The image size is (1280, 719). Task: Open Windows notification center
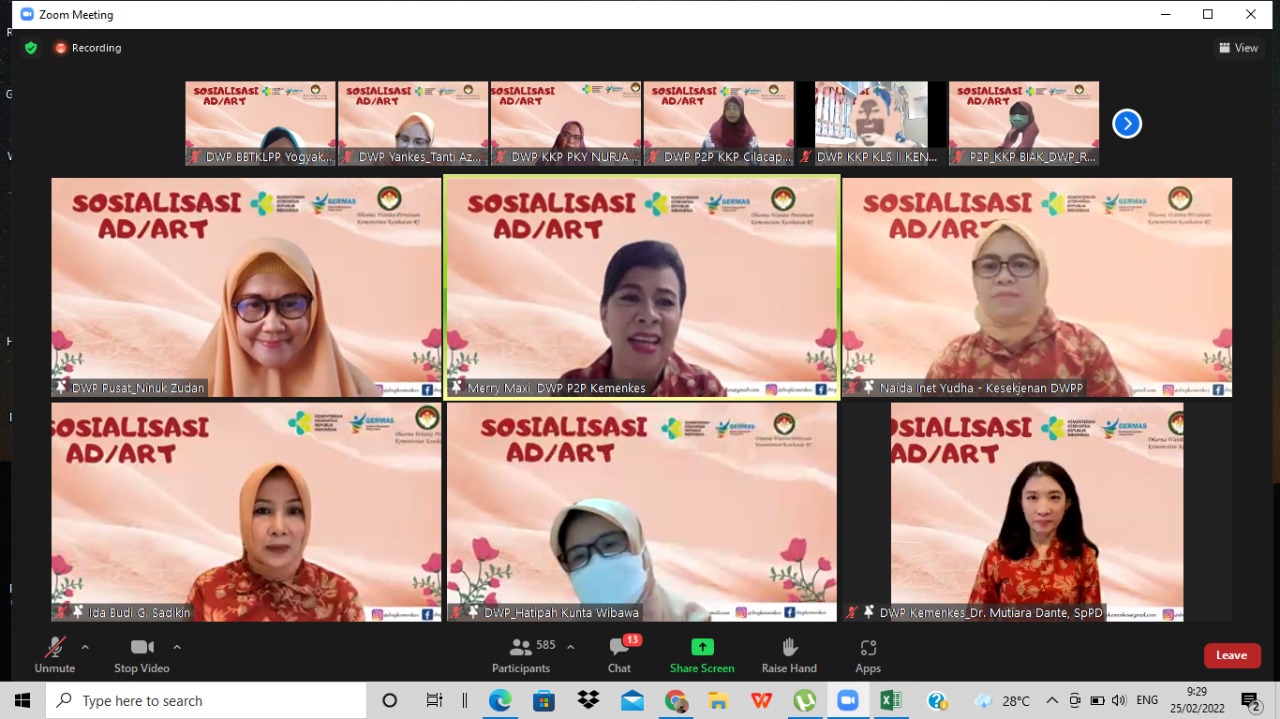(x=1250, y=701)
